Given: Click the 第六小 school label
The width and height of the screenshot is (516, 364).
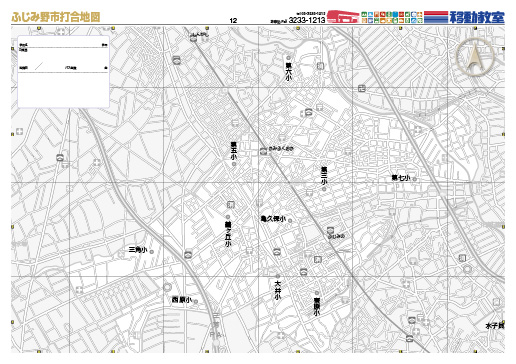Looking at the screenshot, I should point(288,72).
